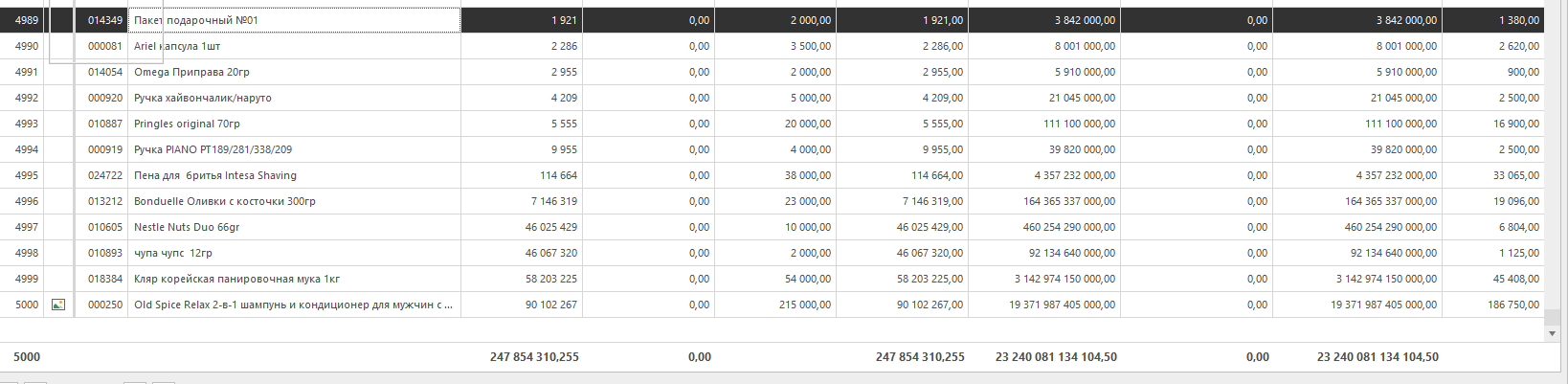Click the scroll down arrow of the table
The height and width of the screenshot is (384, 1568).
pyautogui.click(x=1552, y=334)
